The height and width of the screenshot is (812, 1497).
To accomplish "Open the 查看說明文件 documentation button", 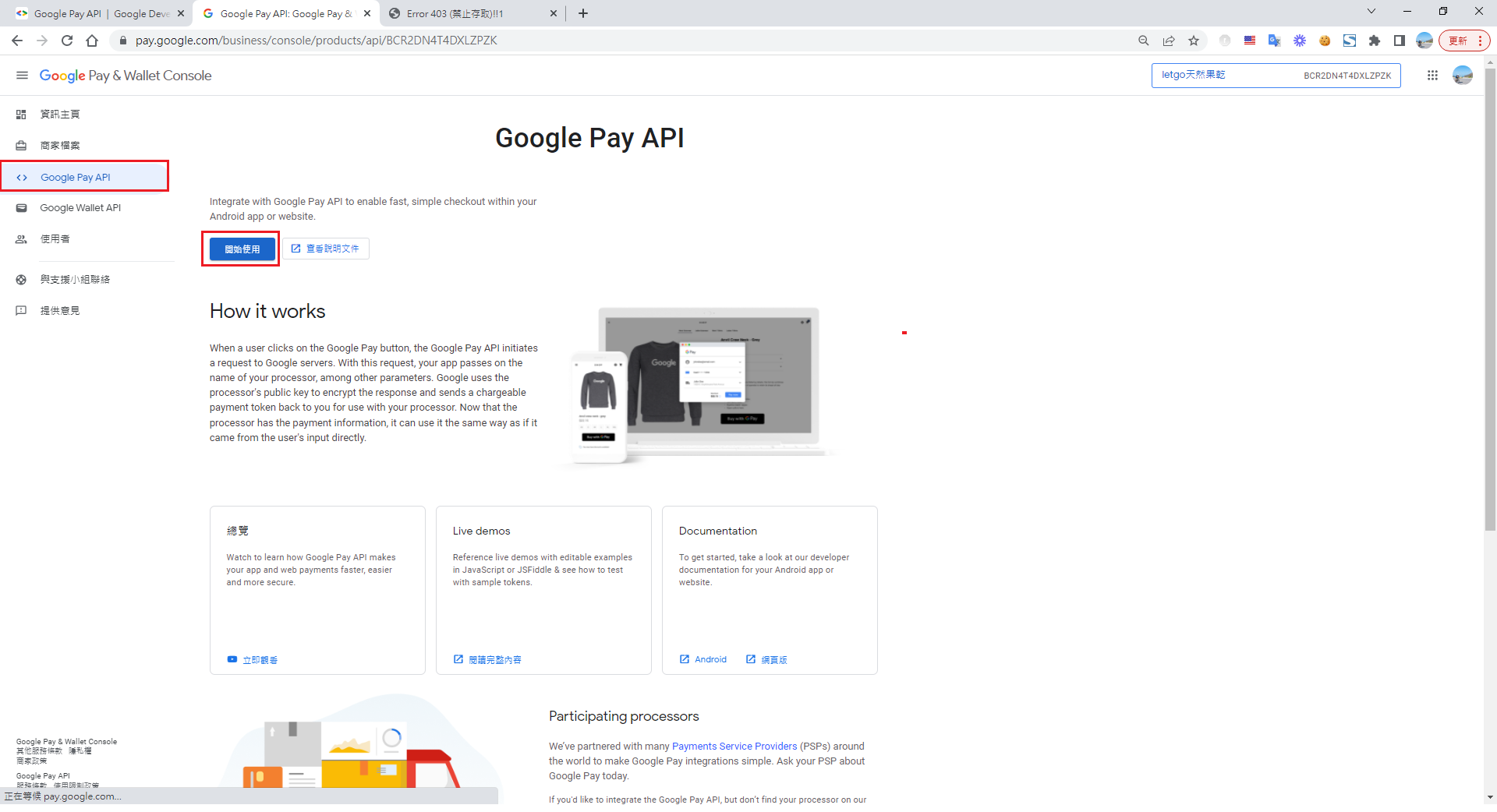I will point(326,249).
